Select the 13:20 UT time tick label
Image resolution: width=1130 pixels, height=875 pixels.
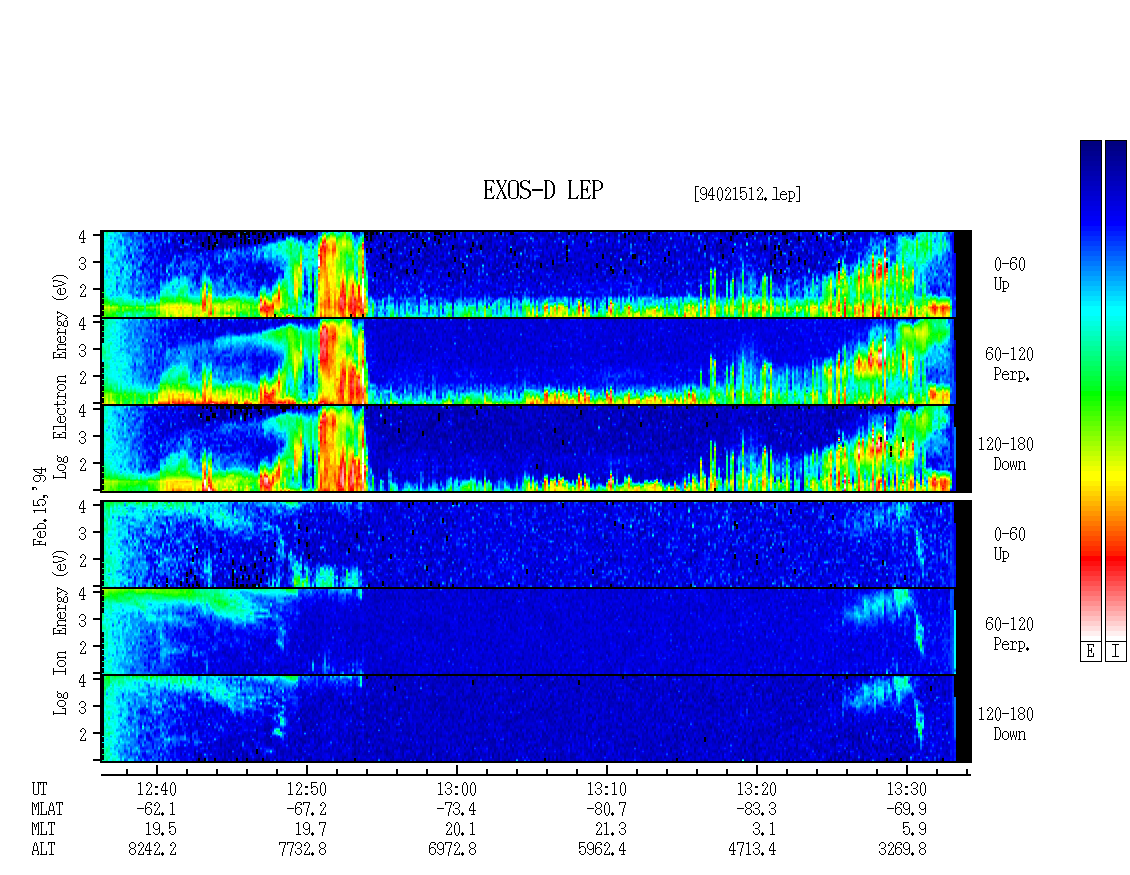point(756,789)
